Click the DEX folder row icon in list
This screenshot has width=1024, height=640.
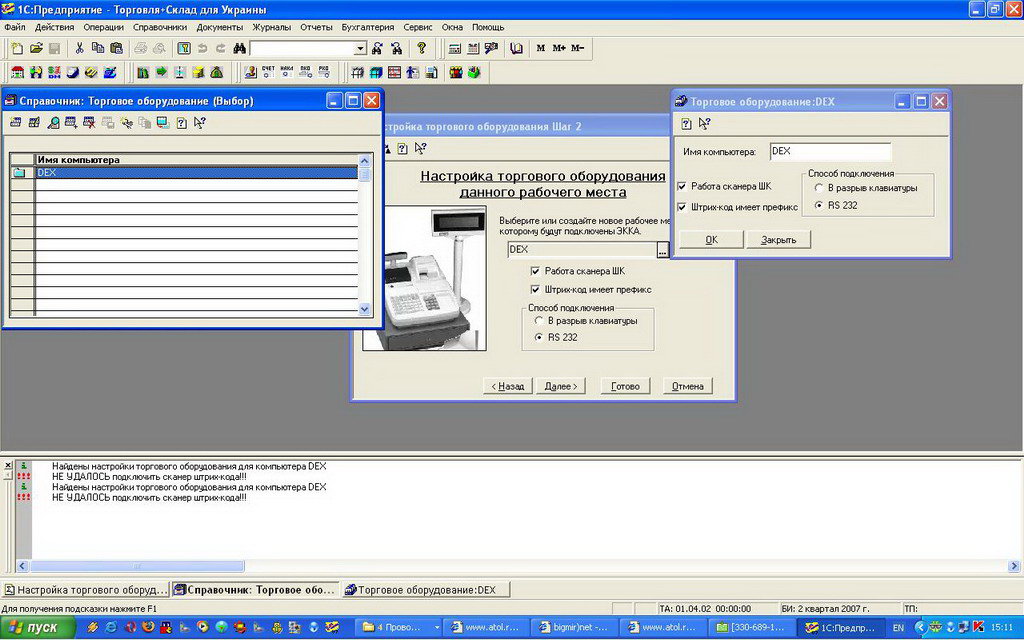coord(21,173)
